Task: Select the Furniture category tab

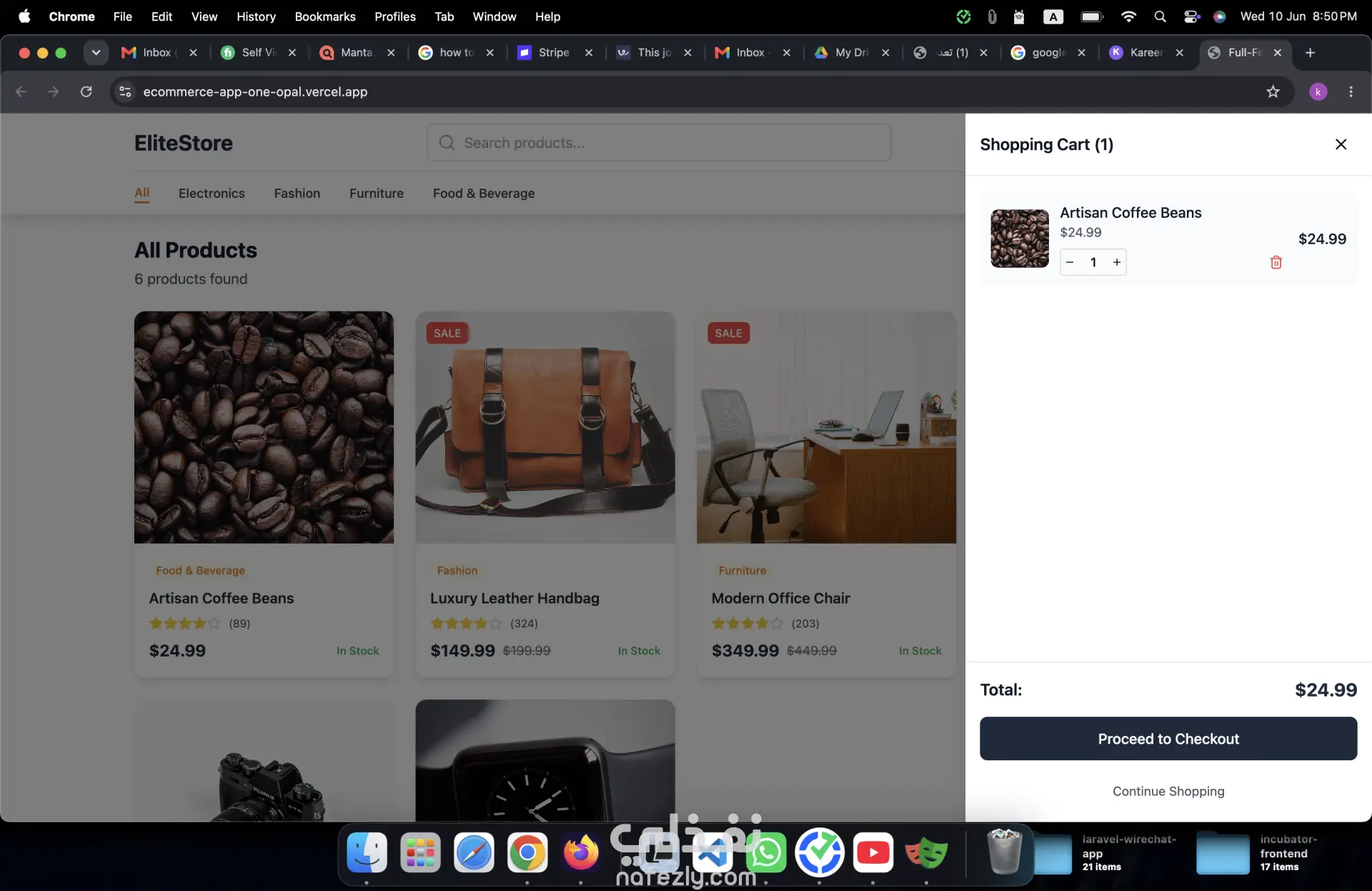Action: click(x=377, y=193)
